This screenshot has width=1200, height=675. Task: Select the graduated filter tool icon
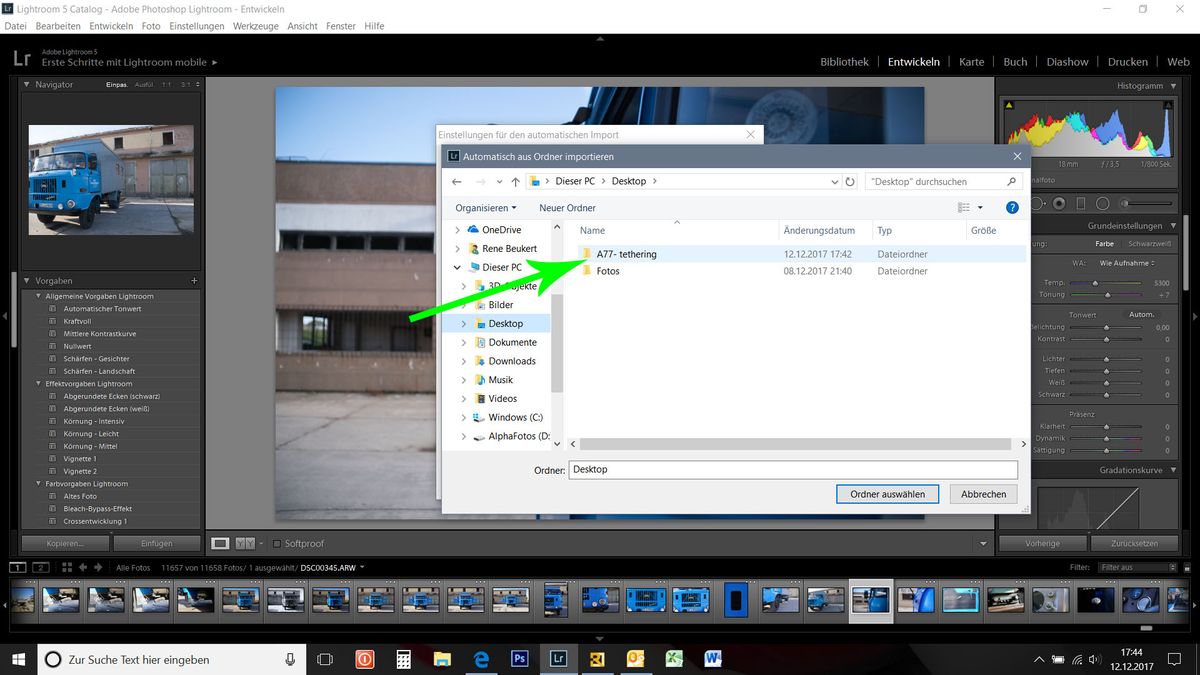click(1083, 203)
